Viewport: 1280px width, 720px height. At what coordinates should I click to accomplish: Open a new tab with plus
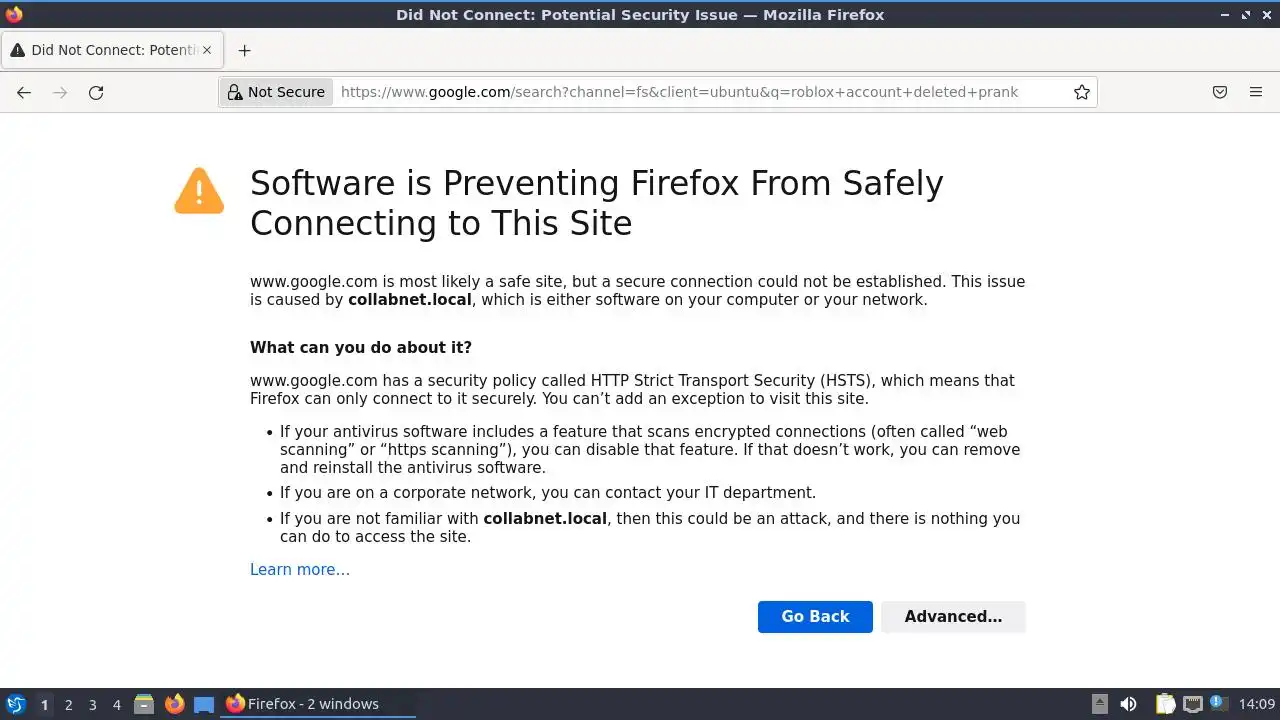[244, 50]
